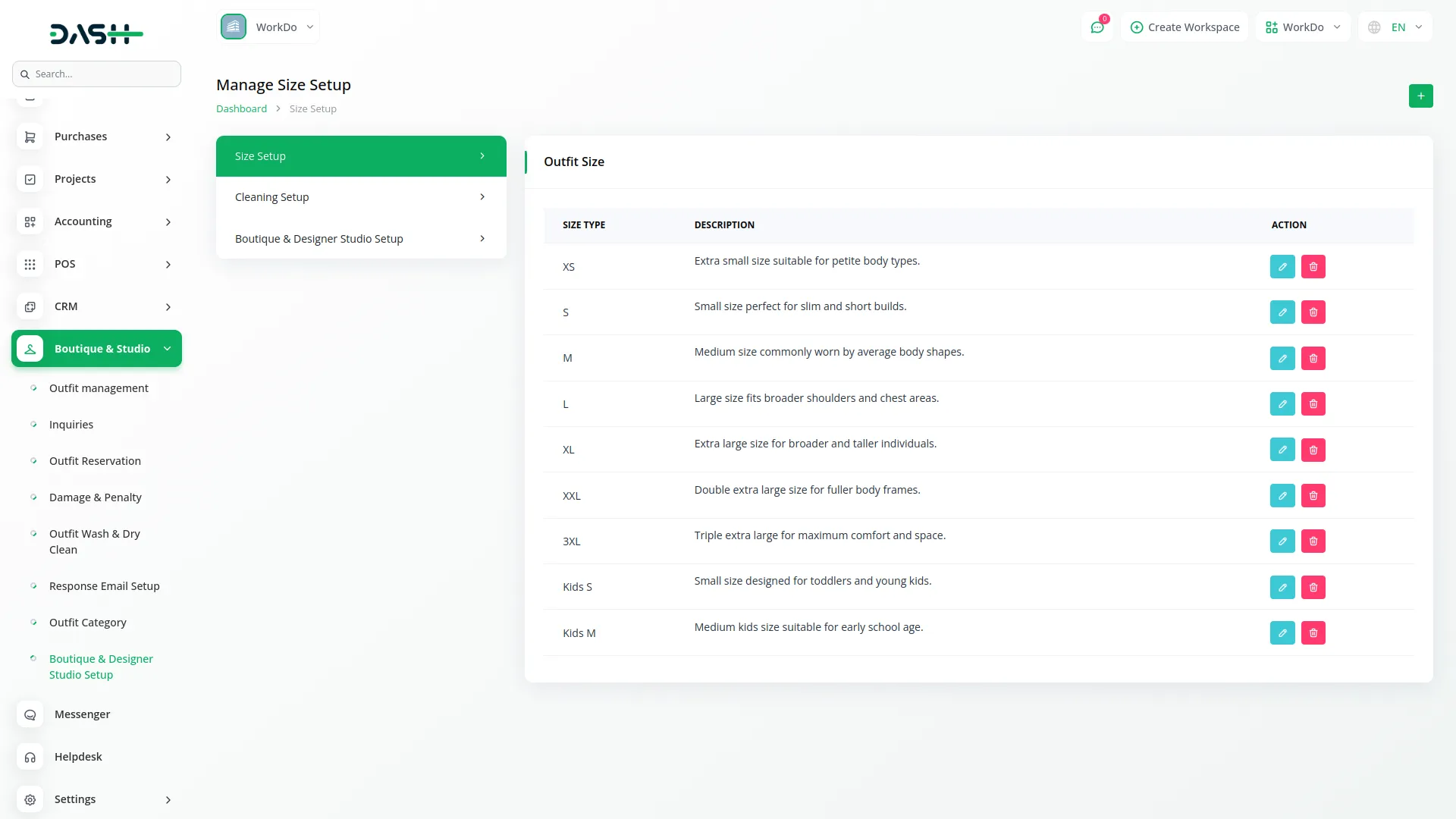Click the Create Workspace button
Screen dimensions: 1456x819
1185,27
